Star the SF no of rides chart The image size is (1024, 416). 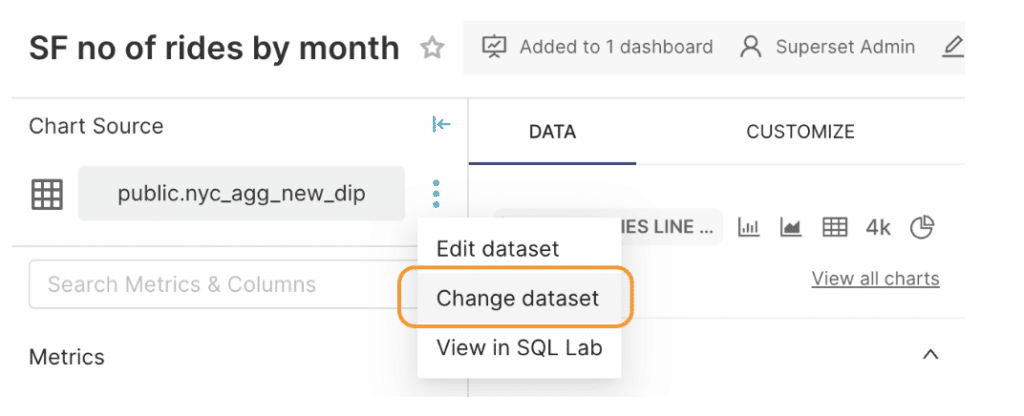point(432,48)
